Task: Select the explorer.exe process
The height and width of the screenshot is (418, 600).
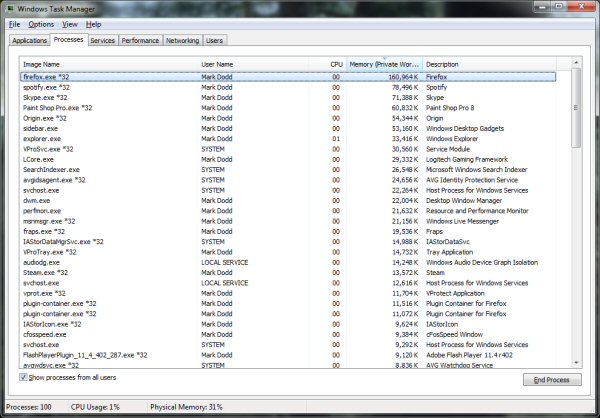Action: point(288,139)
